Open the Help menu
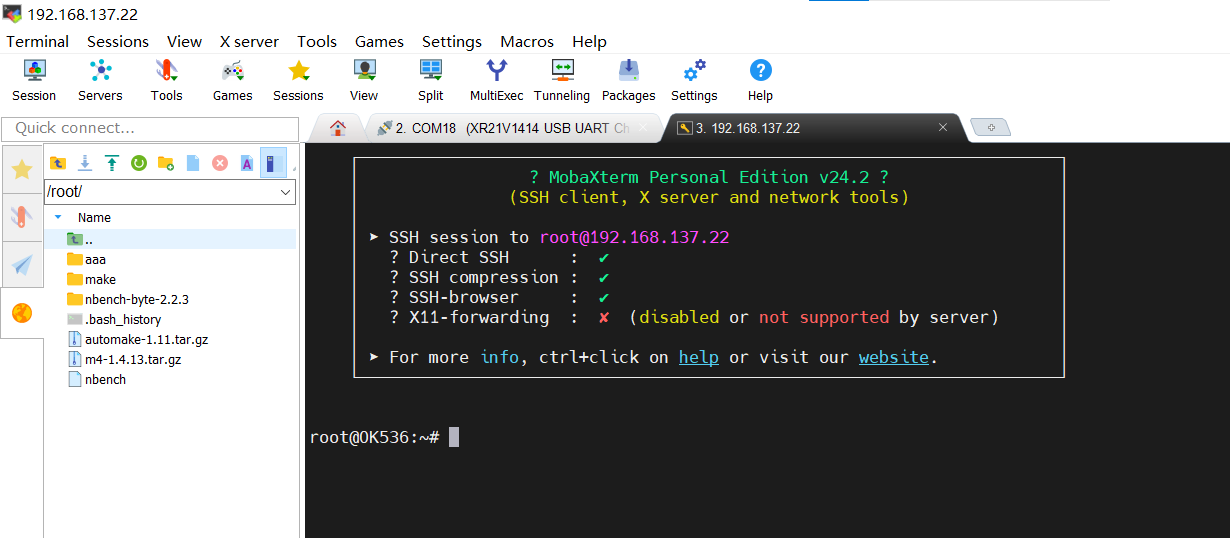 [590, 41]
